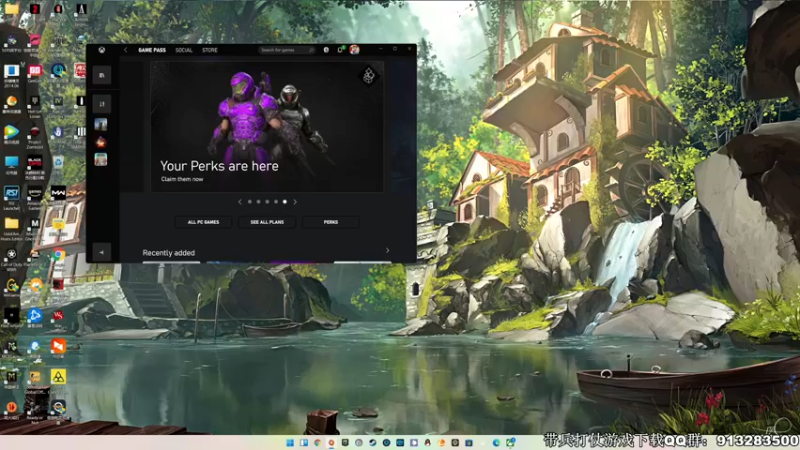Viewport: 800px width, 450px height.
Task: Open the notifications bell with green badge
Action: coord(340,49)
